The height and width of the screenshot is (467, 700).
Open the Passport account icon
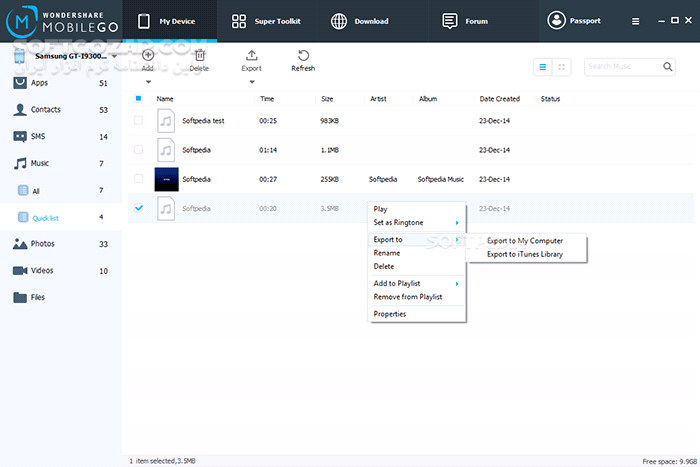pyautogui.click(x=556, y=21)
